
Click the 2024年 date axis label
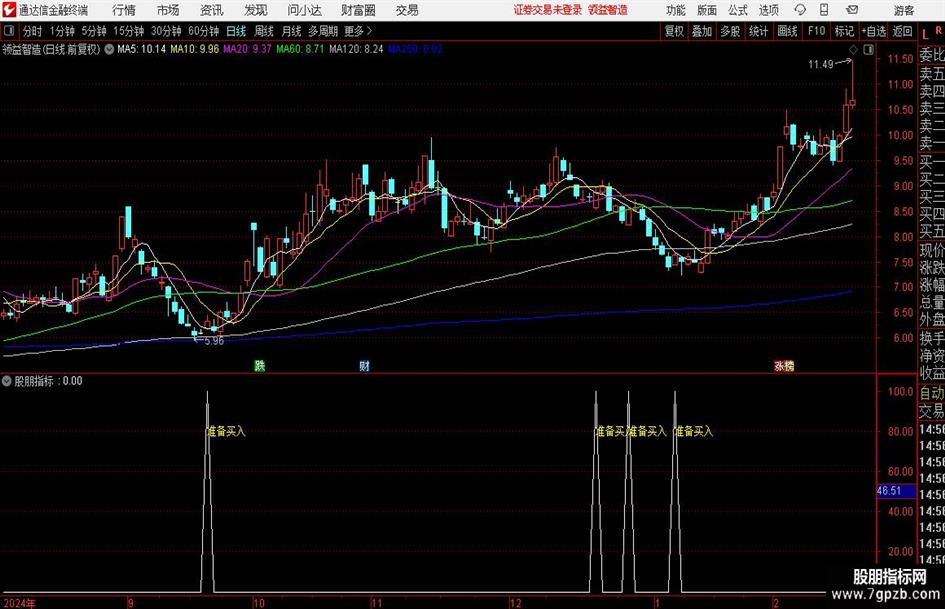click(x=19, y=603)
